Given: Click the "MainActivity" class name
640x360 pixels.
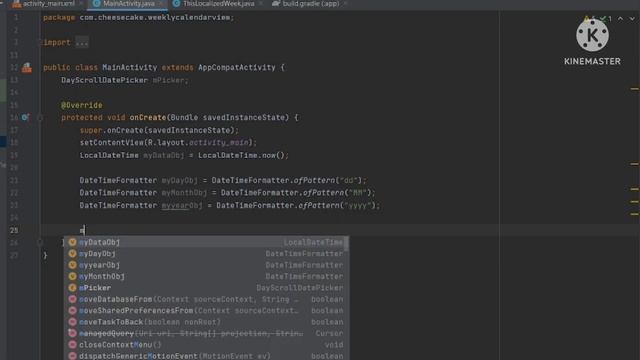Looking at the screenshot, I should 130,68.
